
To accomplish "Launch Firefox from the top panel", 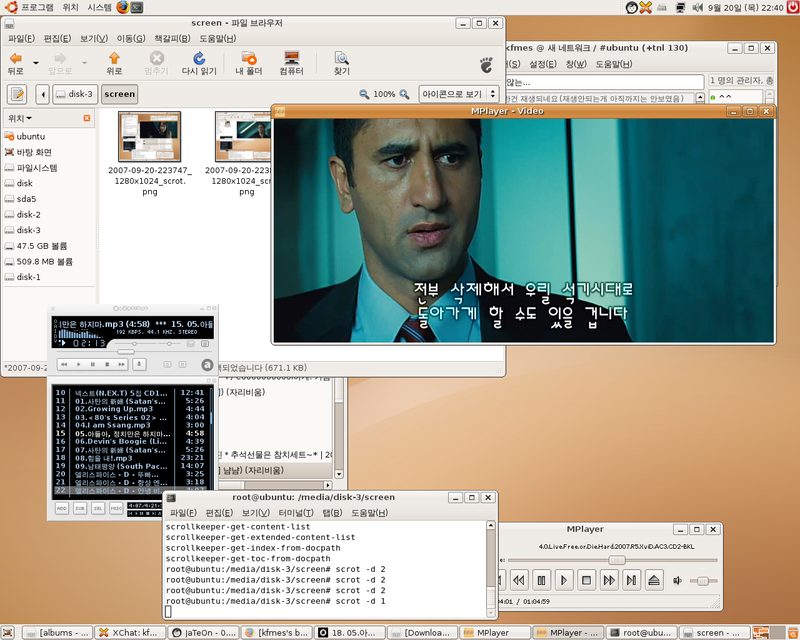I will tap(122, 7).
